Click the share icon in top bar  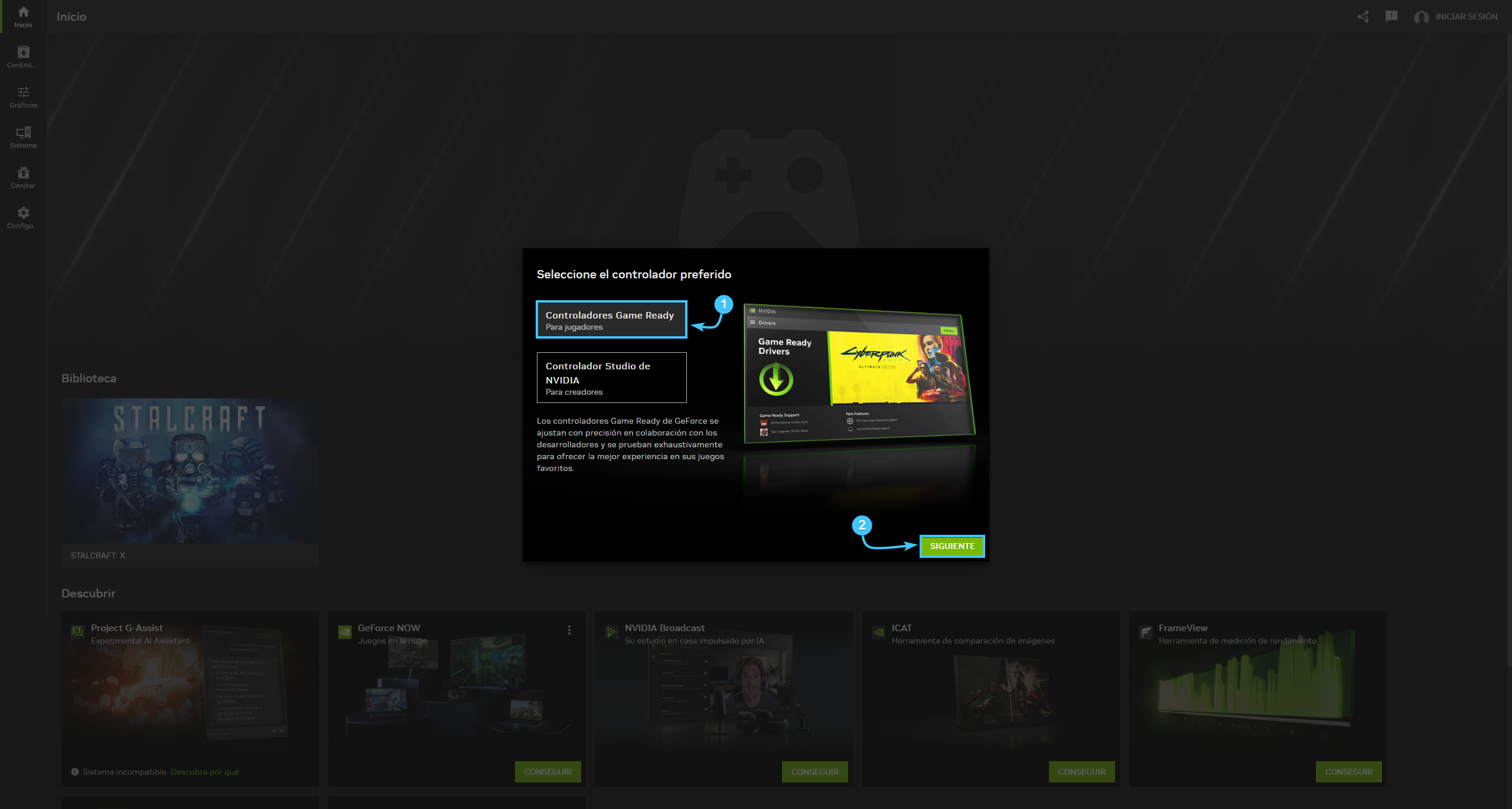click(x=1363, y=17)
